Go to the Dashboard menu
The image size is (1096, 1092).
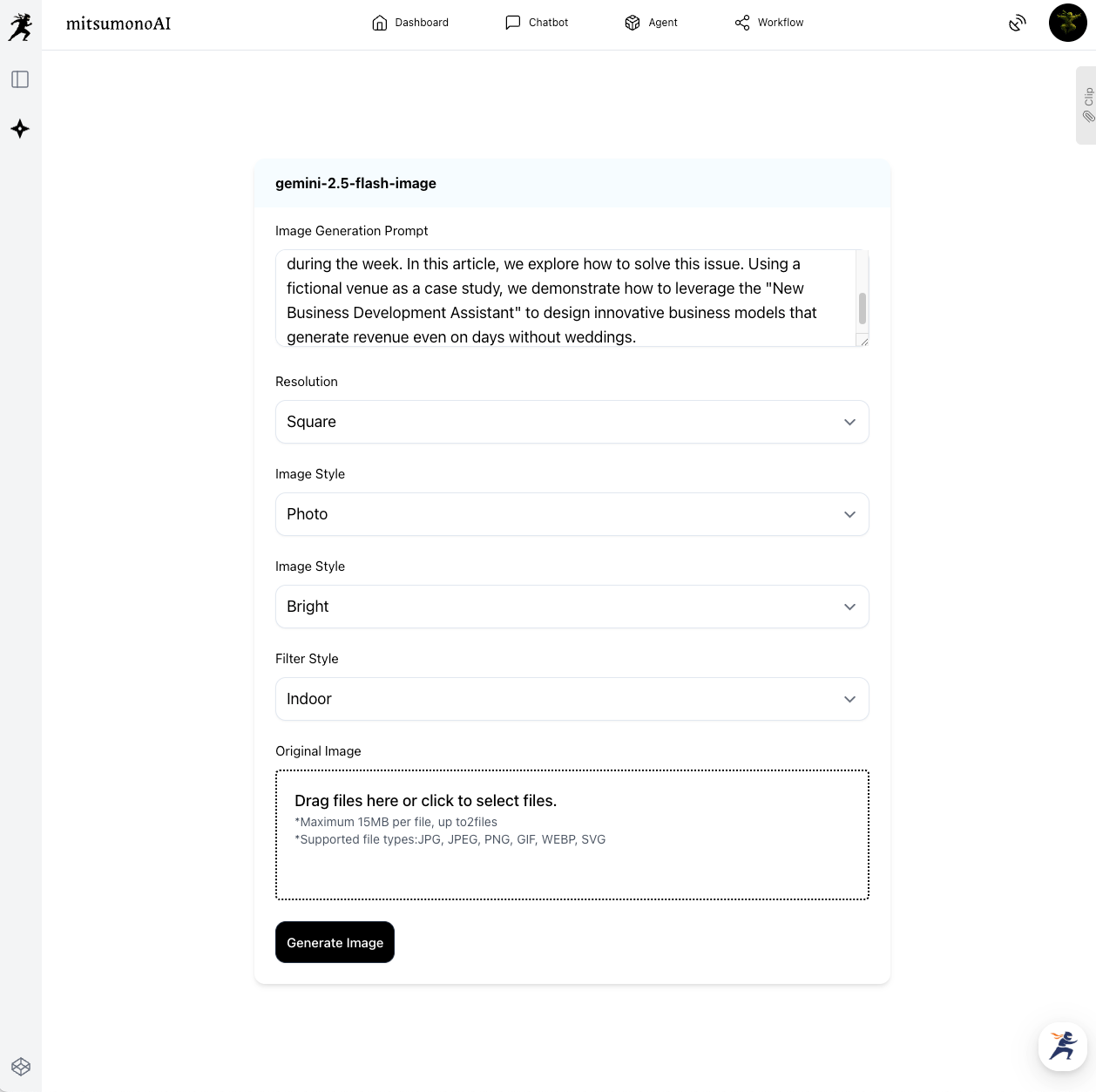(x=410, y=23)
